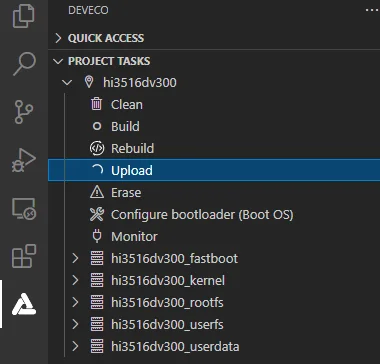Click the location pin icon beside hi3516dv300

89,82
